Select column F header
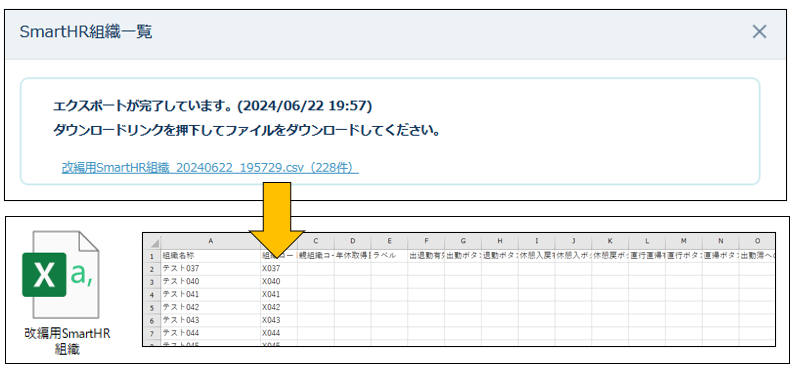The height and width of the screenshot is (372, 796). (x=426, y=242)
